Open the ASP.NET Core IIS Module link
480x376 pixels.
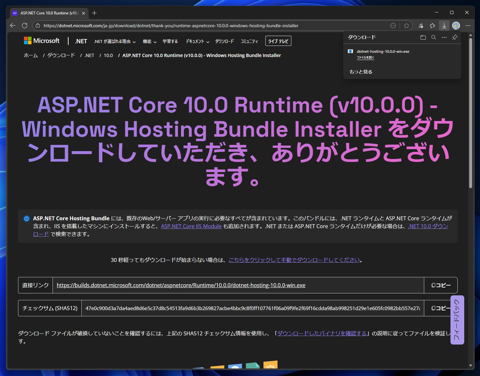pyautogui.click(x=191, y=226)
